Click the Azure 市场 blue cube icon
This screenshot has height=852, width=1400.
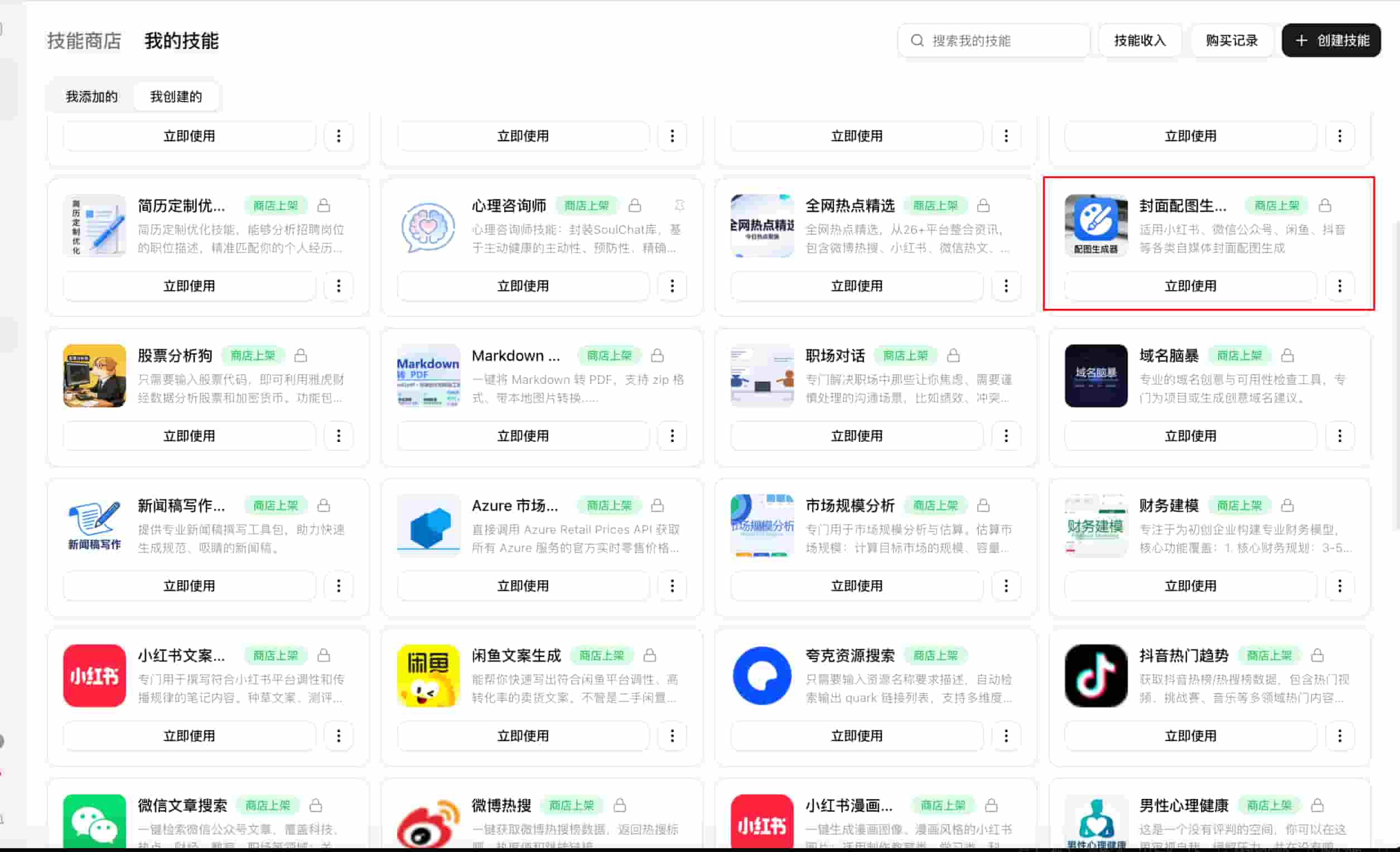[x=428, y=526]
